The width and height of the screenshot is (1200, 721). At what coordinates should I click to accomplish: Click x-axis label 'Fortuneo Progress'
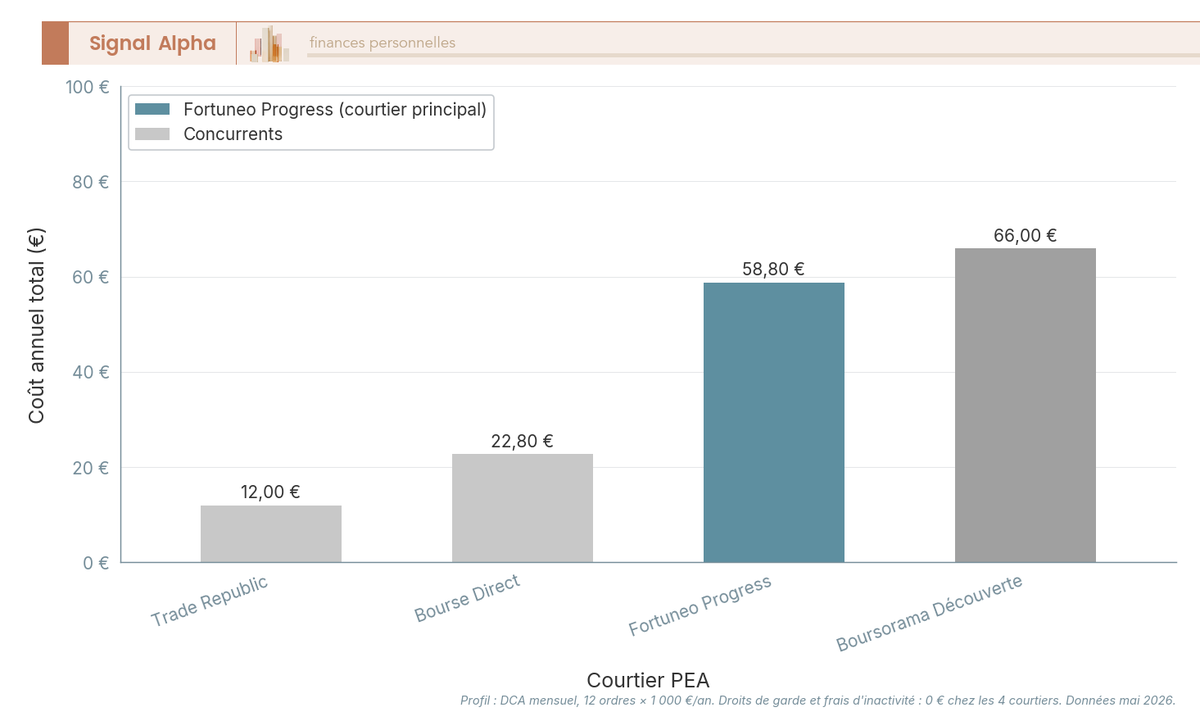tap(700, 606)
